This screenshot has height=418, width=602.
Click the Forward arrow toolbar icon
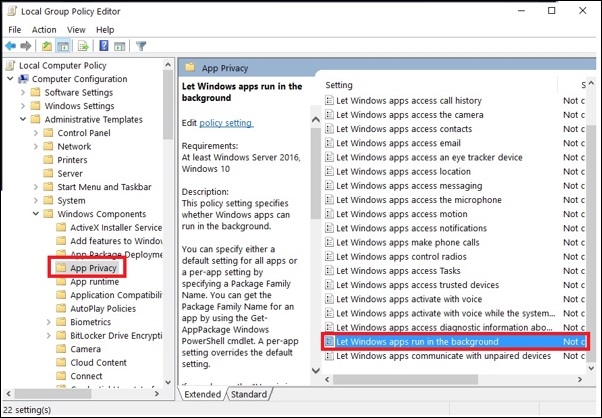(26, 46)
